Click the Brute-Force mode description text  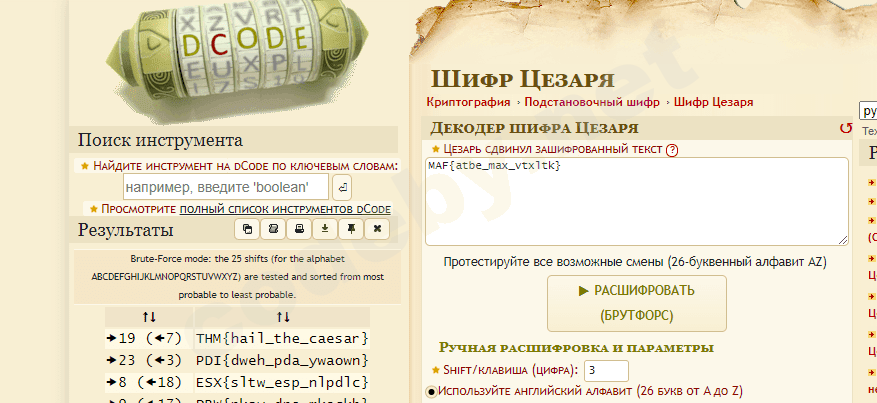click(x=238, y=277)
